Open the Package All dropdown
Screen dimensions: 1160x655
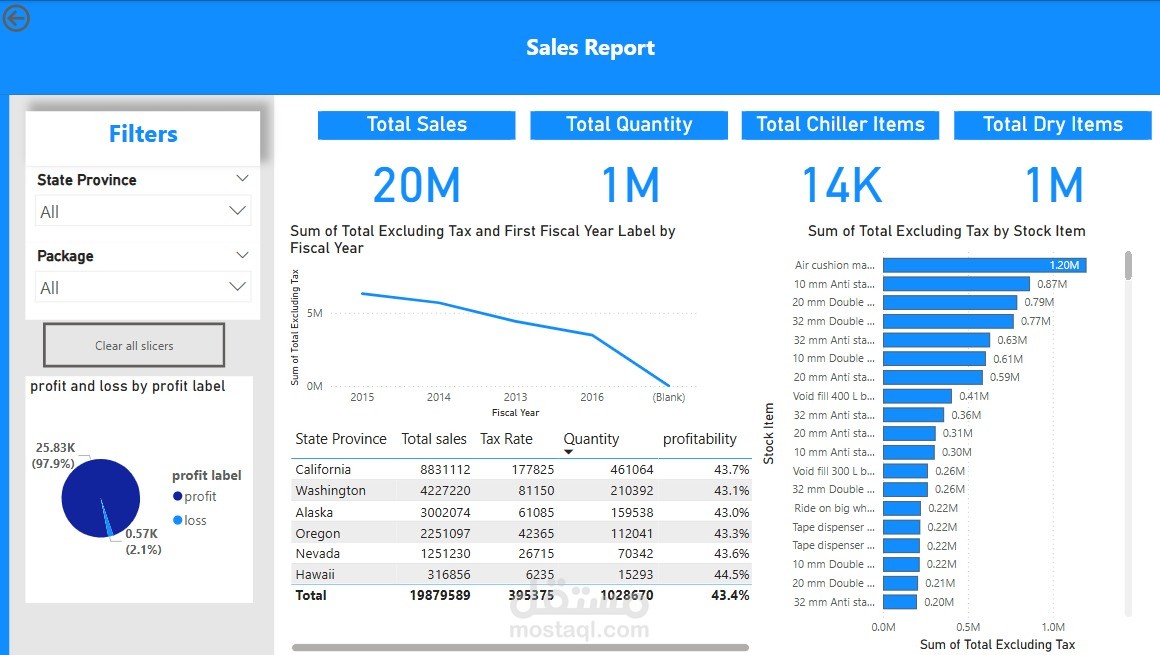(x=143, y=287)
